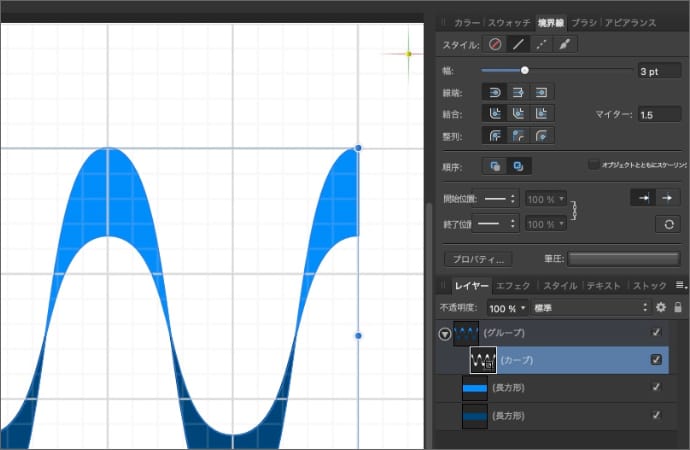Pick the first line cap option
The width and height of the screenshot is (690, 450).
point(494,92)
